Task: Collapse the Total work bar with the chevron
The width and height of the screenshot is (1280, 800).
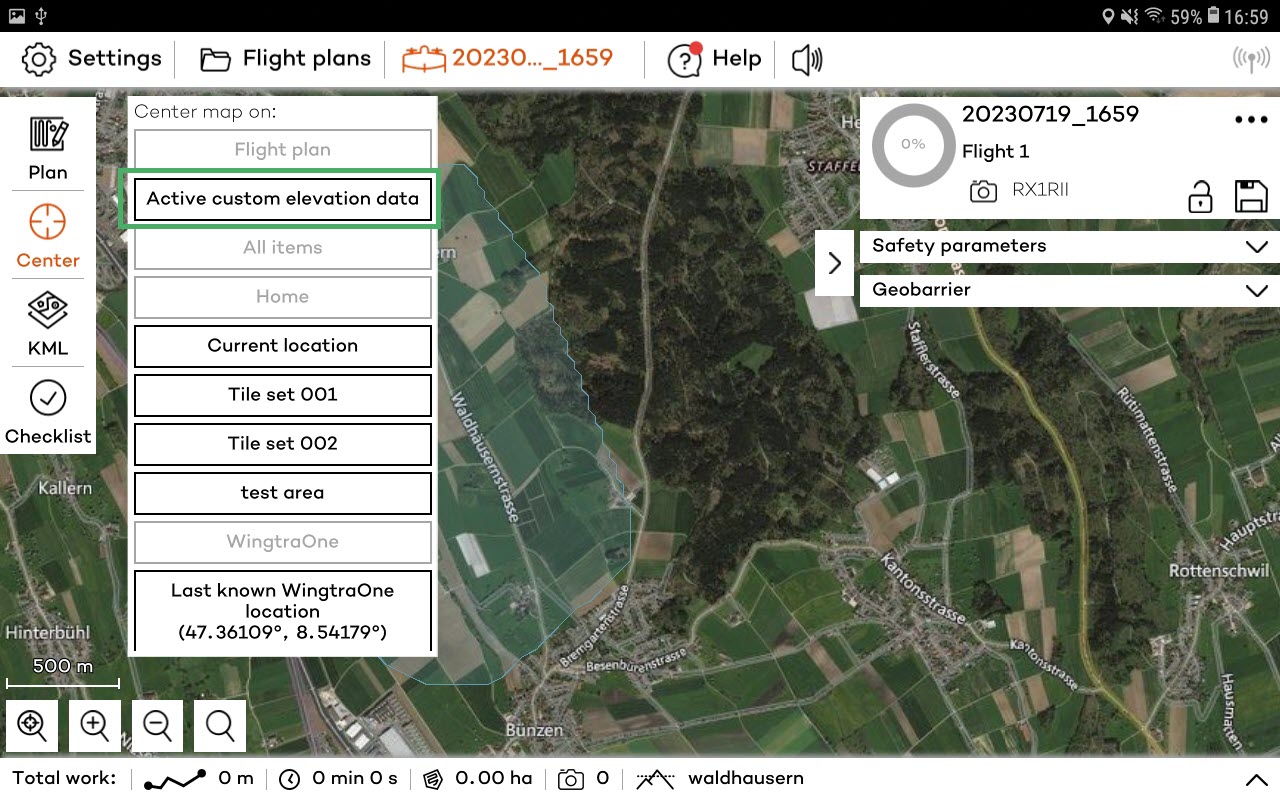Action: tap(1257, 778)
